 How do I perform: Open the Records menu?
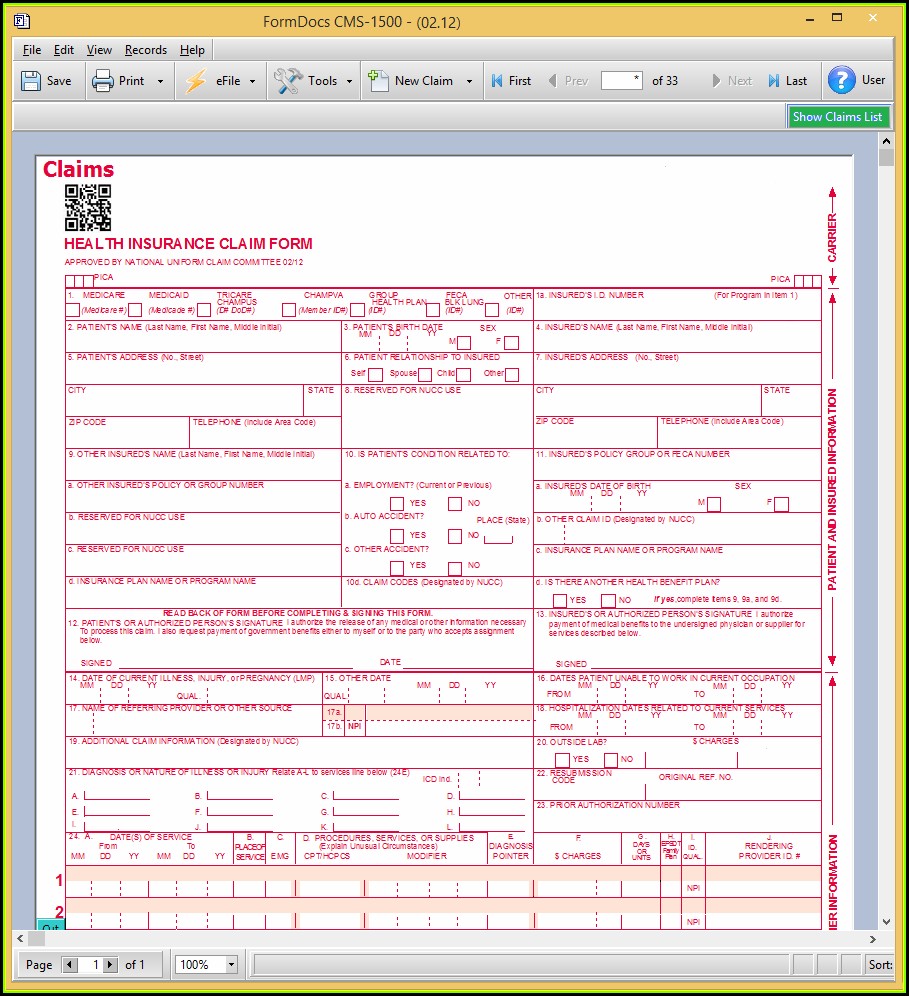point(146,50)
